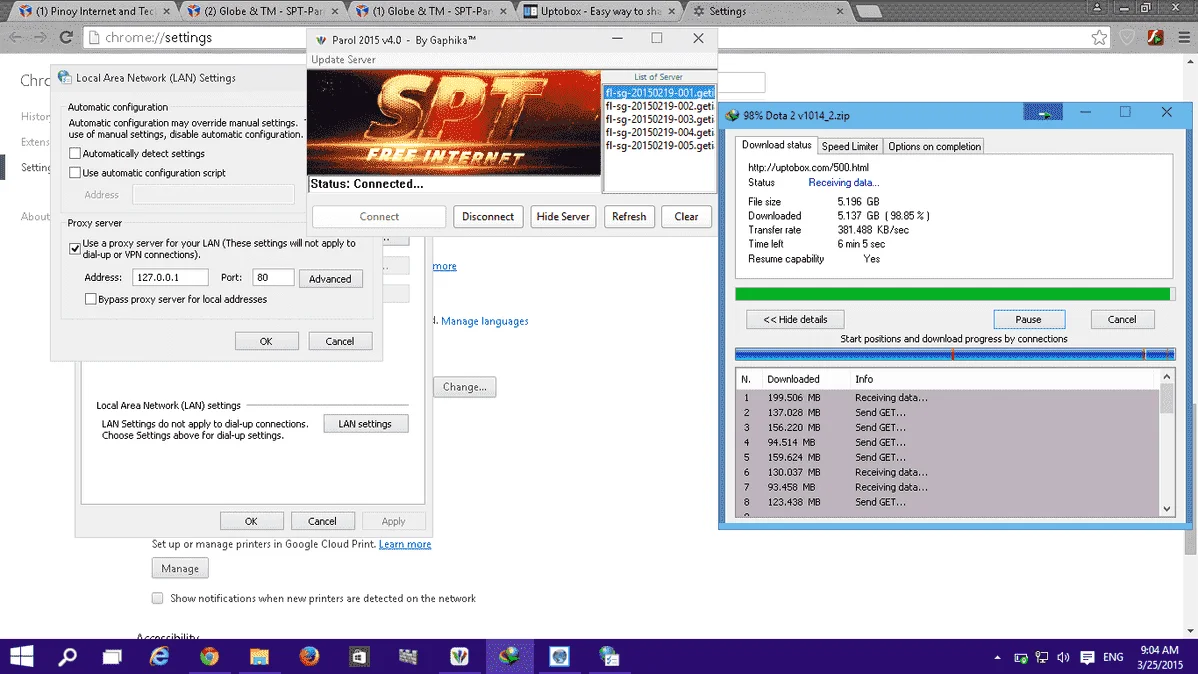Switch to (2) Globe & TM tab
Screen dimensions: 1198x674
tap(264, 11)
